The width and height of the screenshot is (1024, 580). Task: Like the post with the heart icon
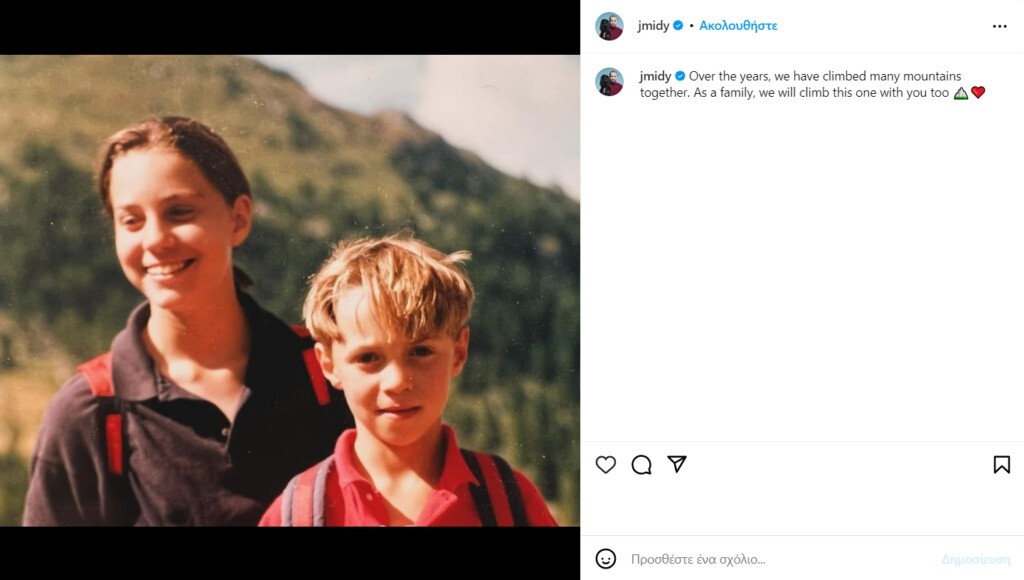(x=605, y=464)
